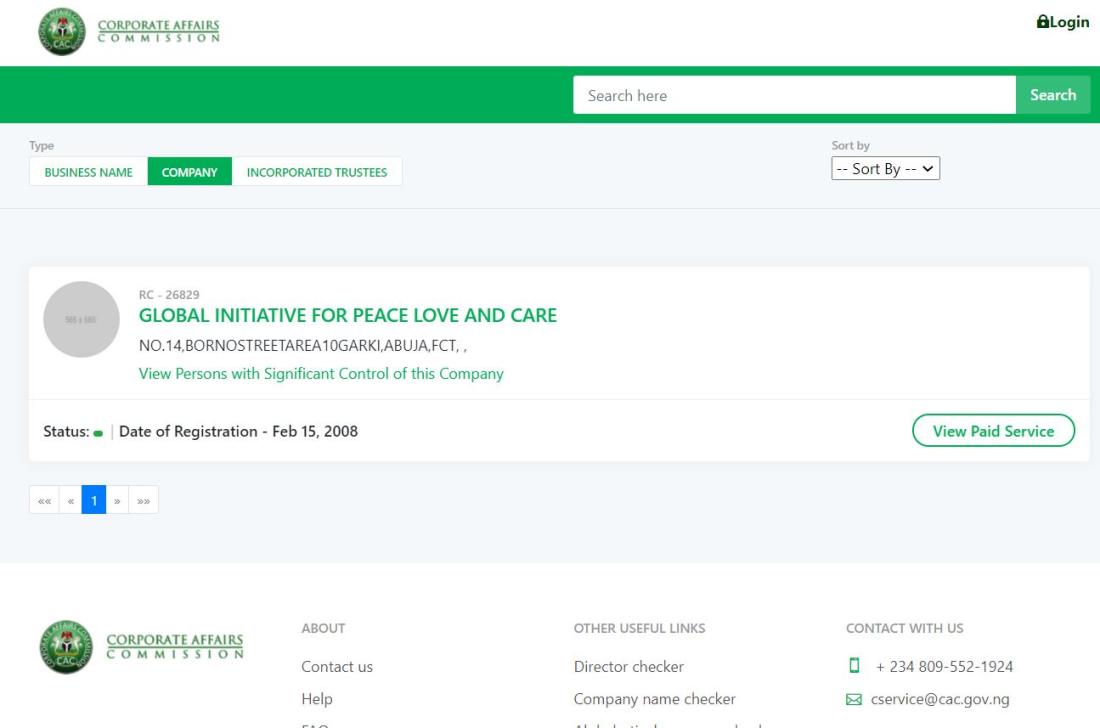Go to next page of results
The height and width of the screenshot is (728, 1100).
(117, 500)
